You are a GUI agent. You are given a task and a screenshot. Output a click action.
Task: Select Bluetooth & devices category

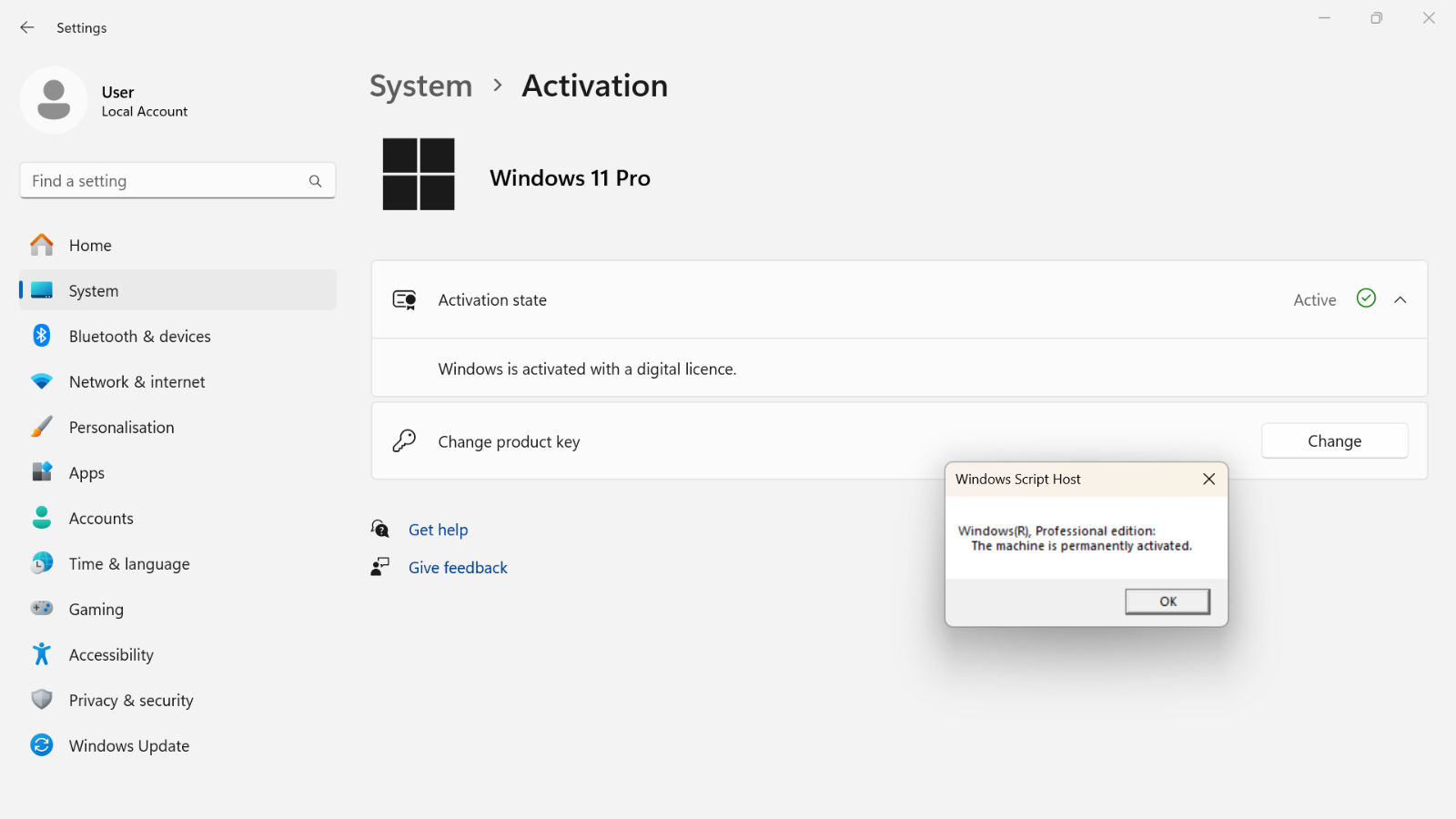pyautogui.click(x=177, y=336)
